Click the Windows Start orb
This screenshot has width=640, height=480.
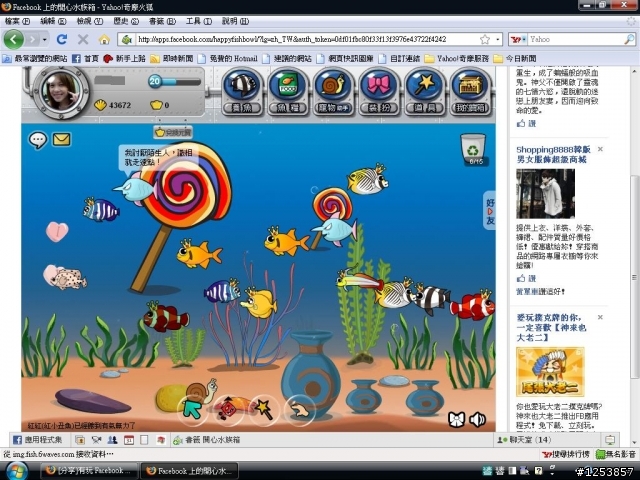tap(16, 470)
